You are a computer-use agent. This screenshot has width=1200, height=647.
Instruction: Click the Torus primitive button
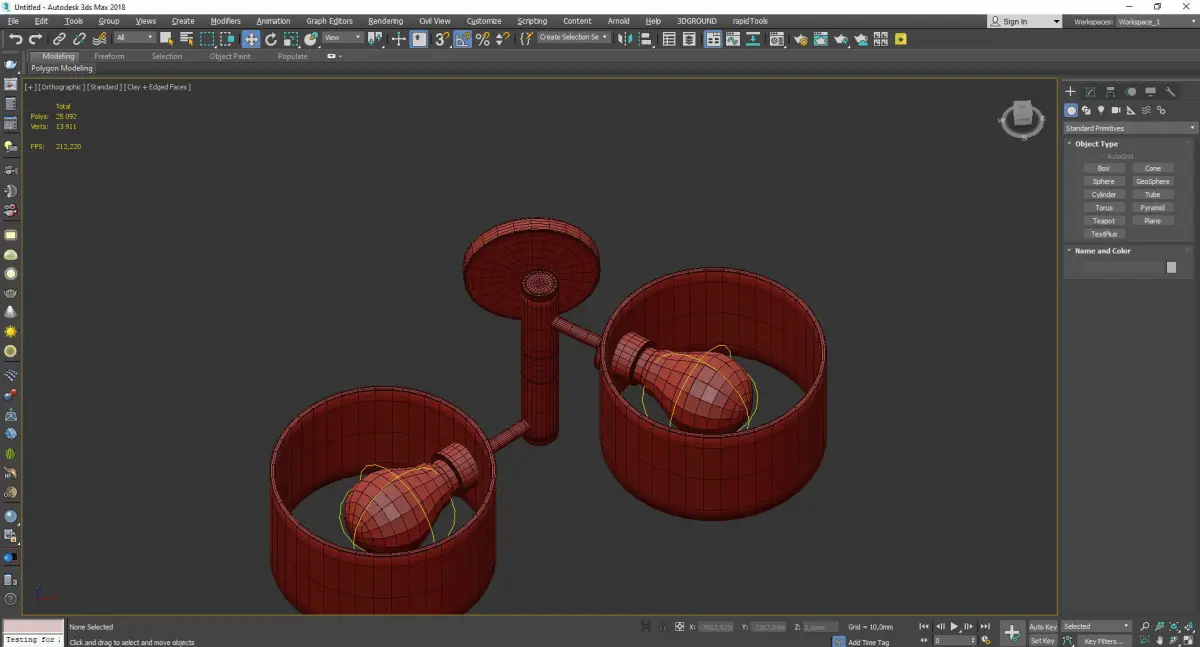(1103, 207)
